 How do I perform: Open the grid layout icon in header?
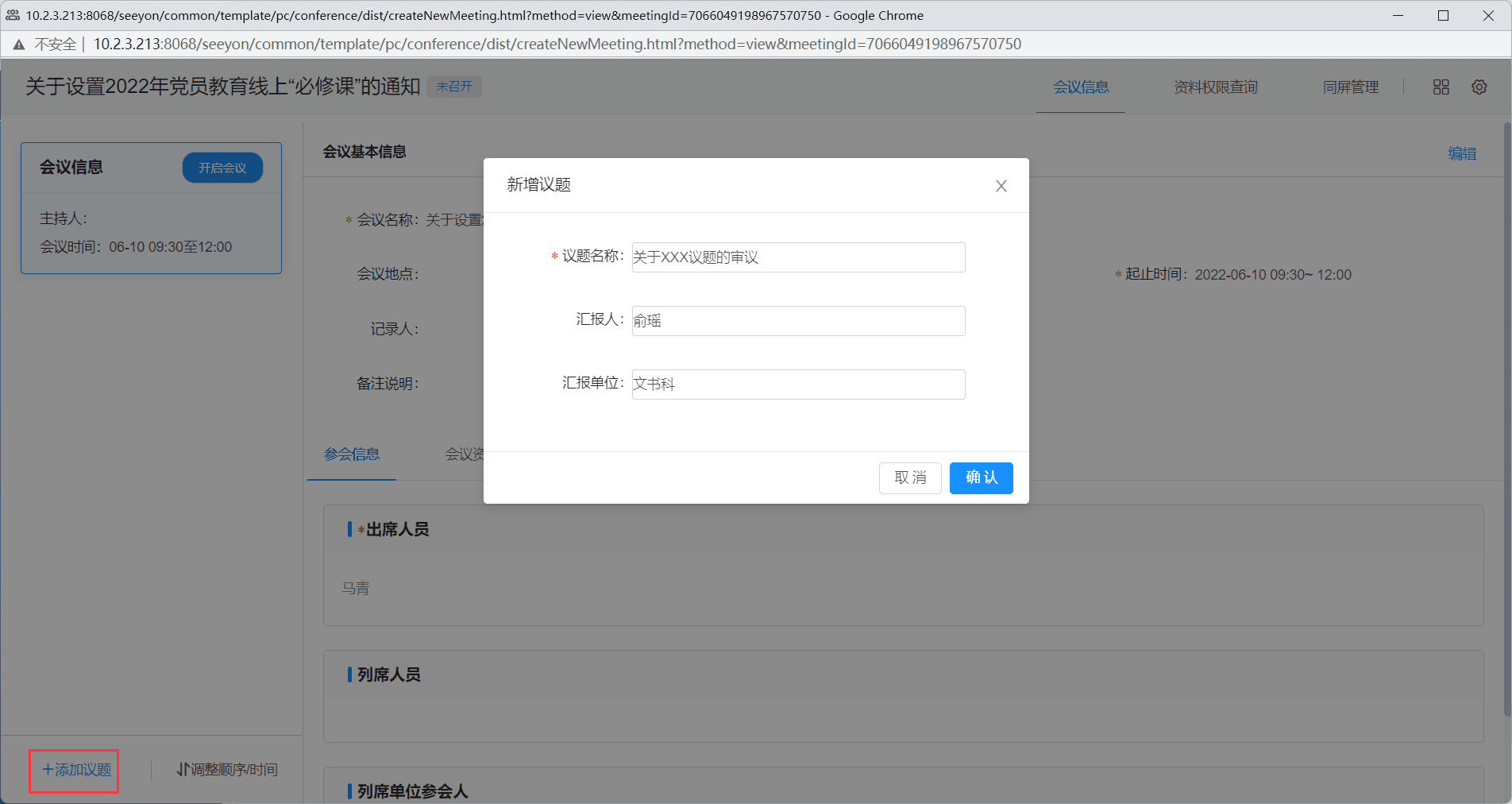tap(1441, 87)
